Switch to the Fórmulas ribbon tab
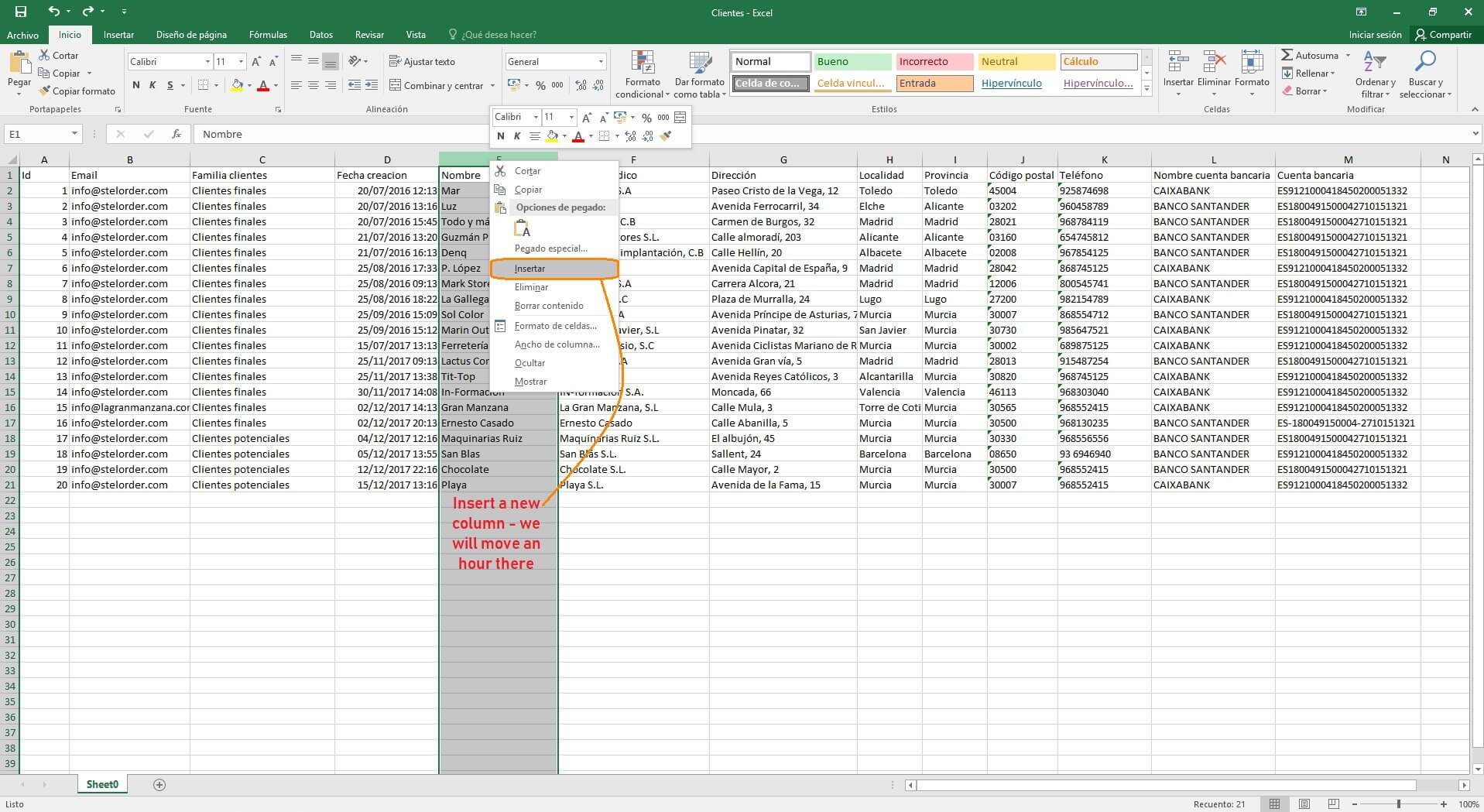This screenshot has width=1484, height=812. (x=268, y=35)
